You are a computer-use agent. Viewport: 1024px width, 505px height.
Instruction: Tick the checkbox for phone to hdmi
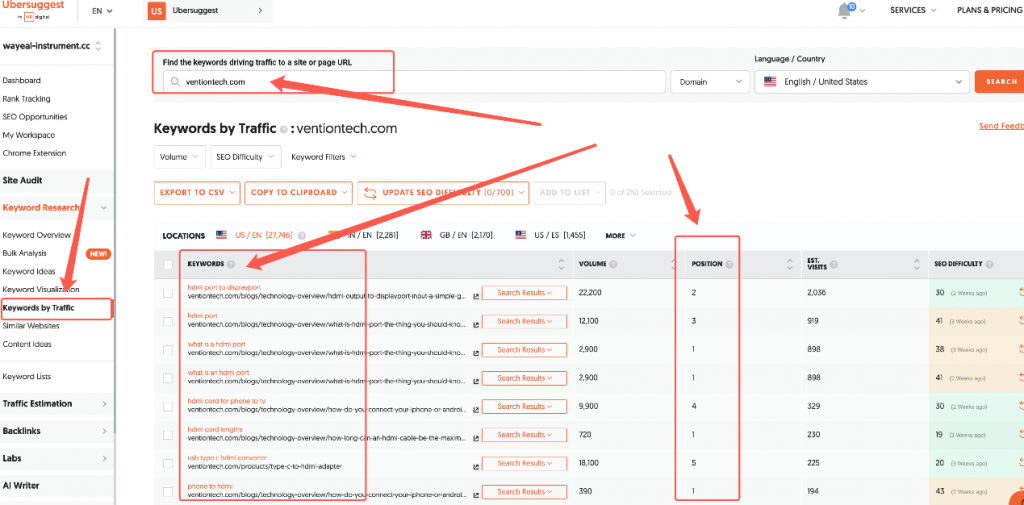point(168,492)
